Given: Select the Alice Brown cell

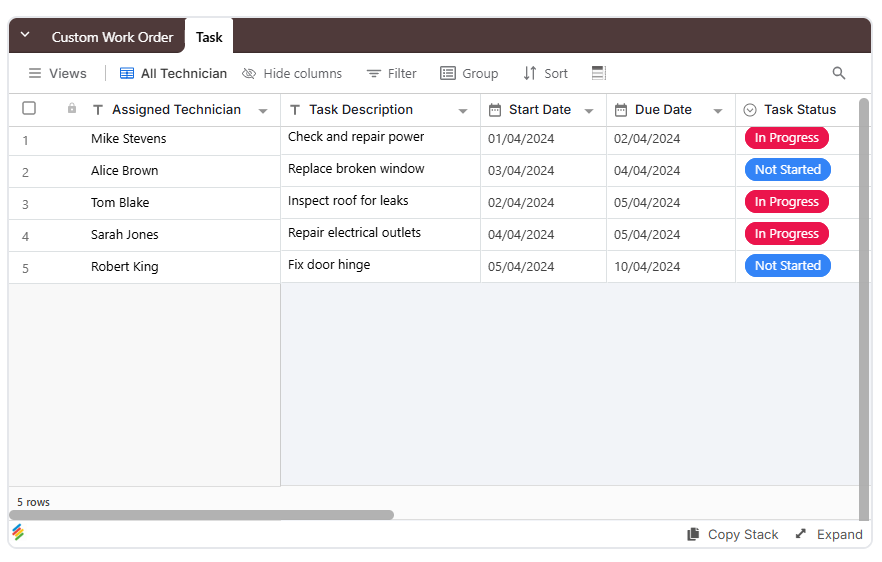Looking at the screenshot, I should coord(182,171).
